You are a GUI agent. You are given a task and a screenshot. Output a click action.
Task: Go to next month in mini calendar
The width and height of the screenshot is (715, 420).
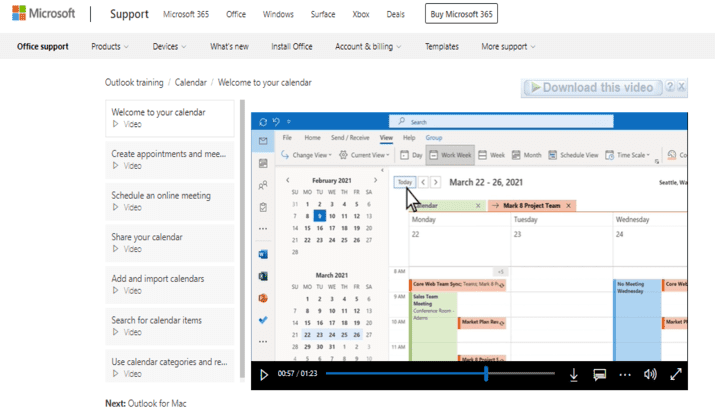point(375,180)
